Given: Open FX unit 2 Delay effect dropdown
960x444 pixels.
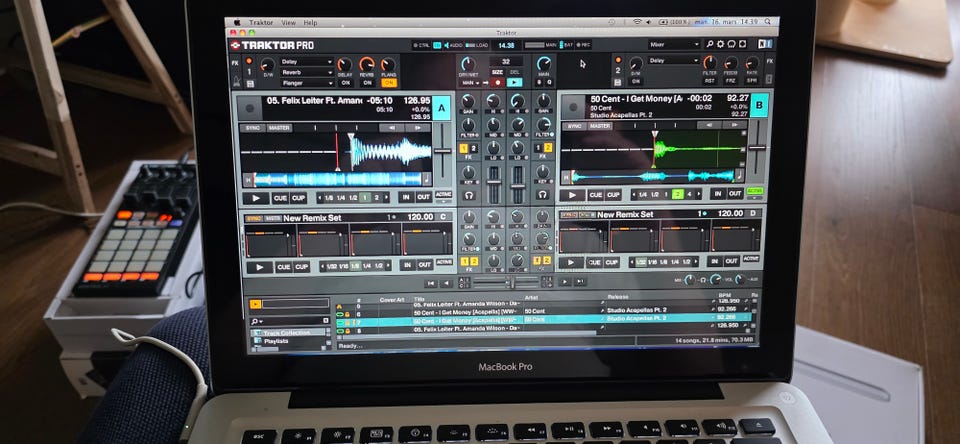Looking at the screenshot, I should click(x=673, y=60).
